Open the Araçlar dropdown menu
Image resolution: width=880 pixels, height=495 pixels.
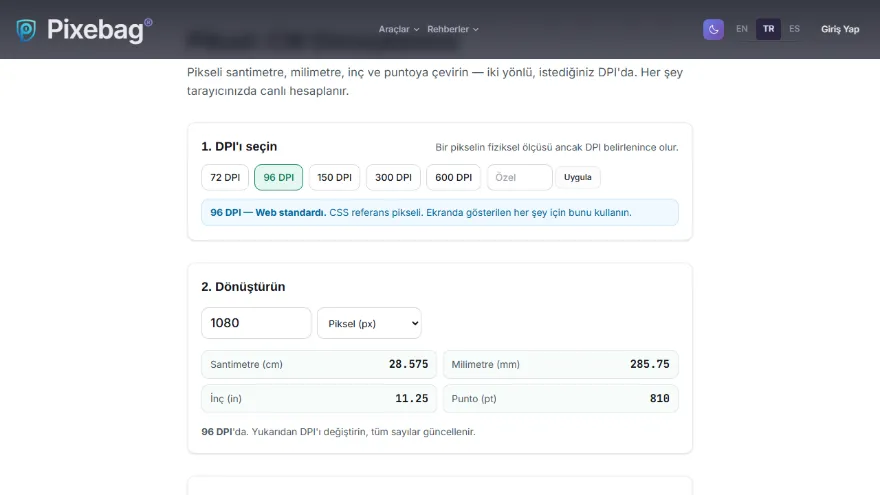tap(398, 29)
